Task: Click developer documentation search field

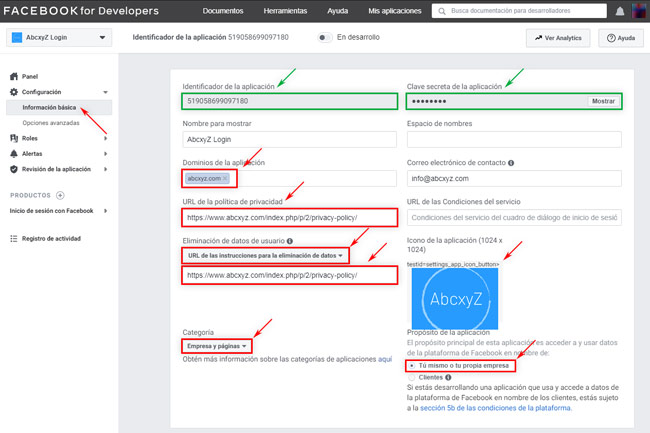Action: pos(519,11)
